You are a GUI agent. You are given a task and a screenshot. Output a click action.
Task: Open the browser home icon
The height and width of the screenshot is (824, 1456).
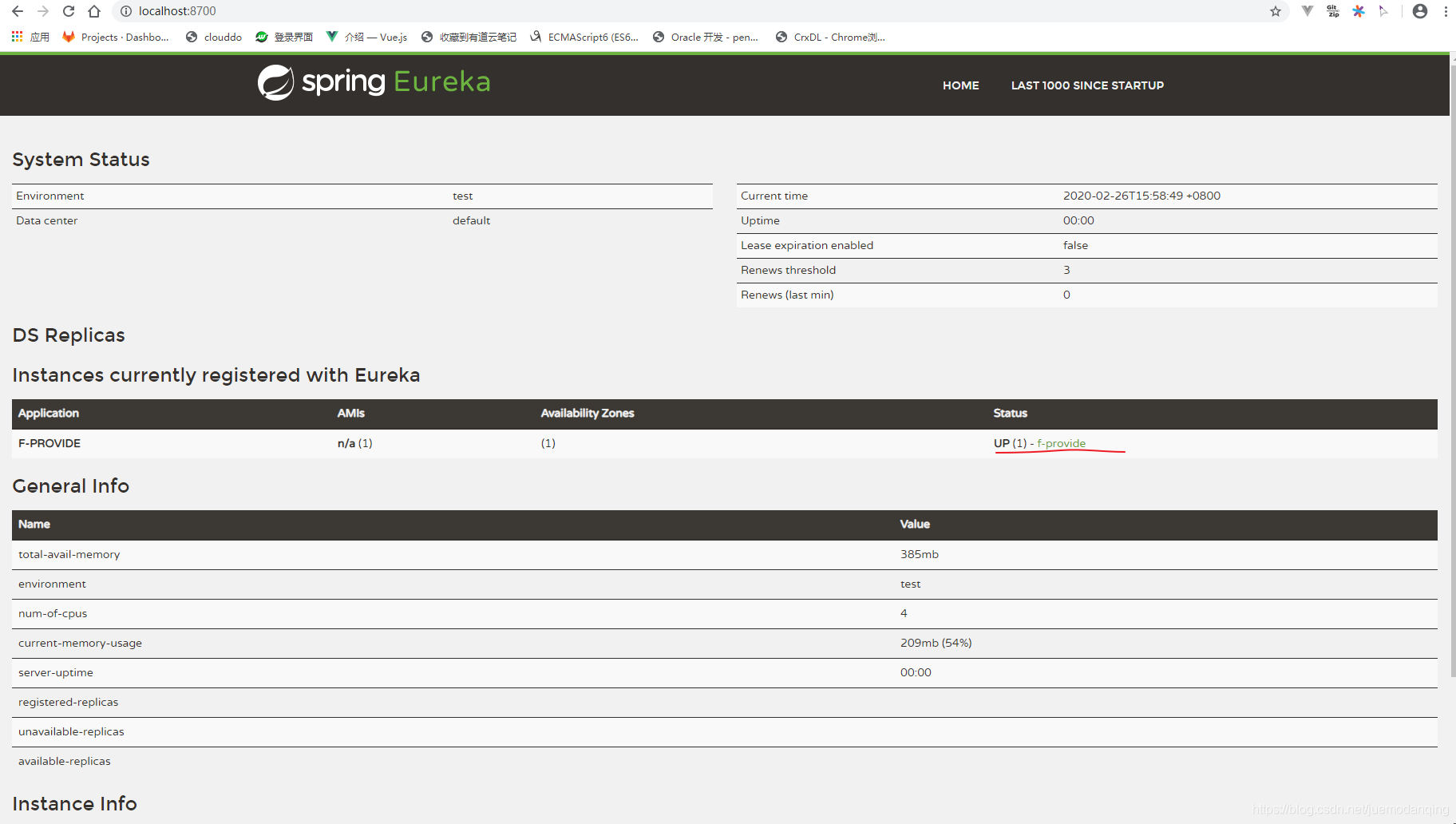94,11
